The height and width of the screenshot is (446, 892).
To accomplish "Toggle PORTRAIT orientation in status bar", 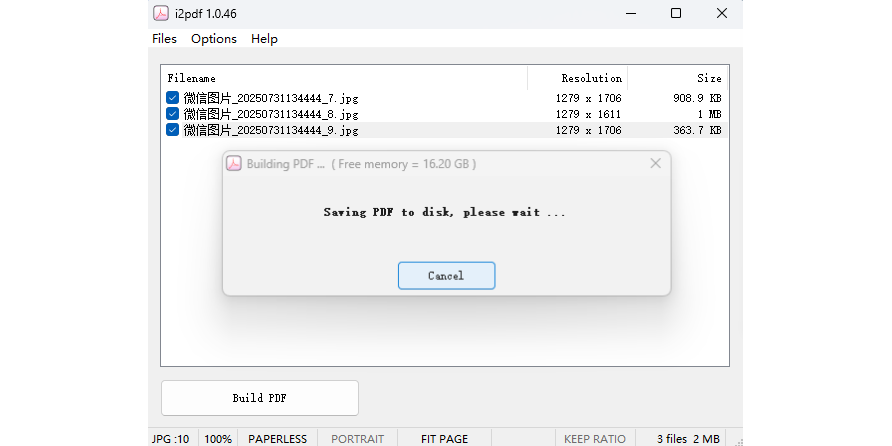I will pos(357,438).
